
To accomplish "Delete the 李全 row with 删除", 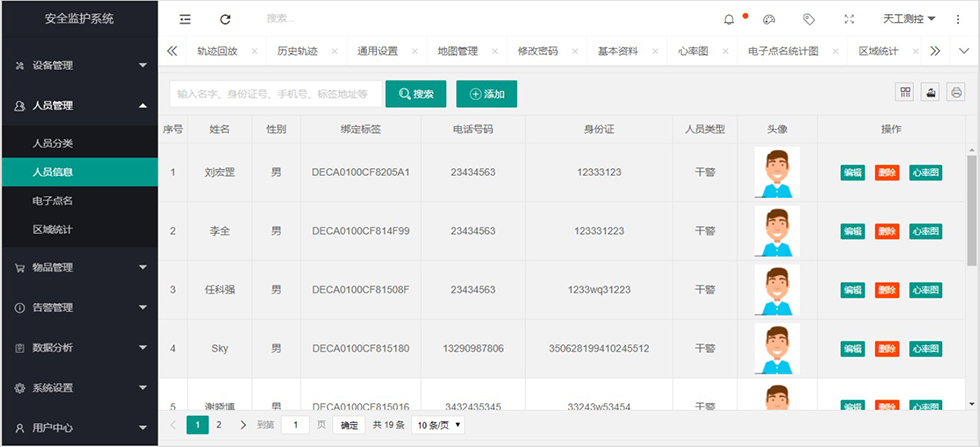I will (x=887, y=231).
